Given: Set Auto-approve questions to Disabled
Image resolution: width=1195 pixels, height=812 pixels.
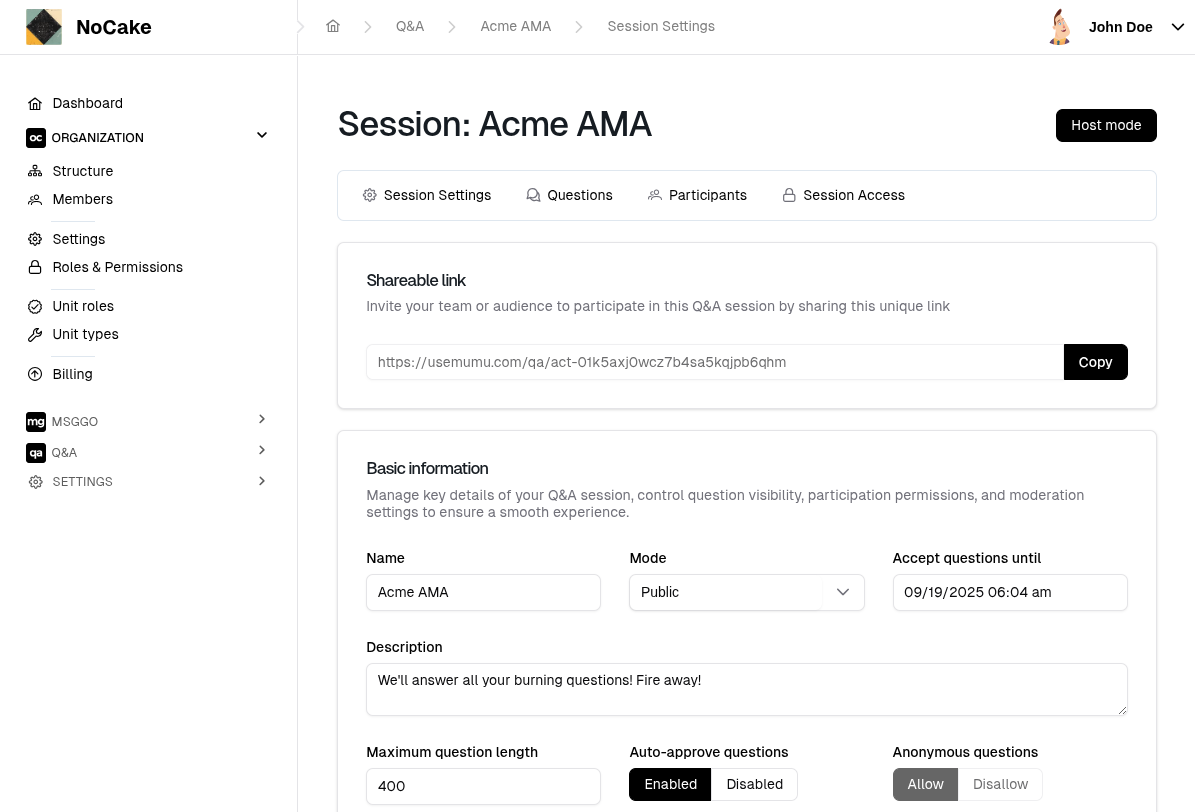Looking at the screenshot, I should (754, 785).
